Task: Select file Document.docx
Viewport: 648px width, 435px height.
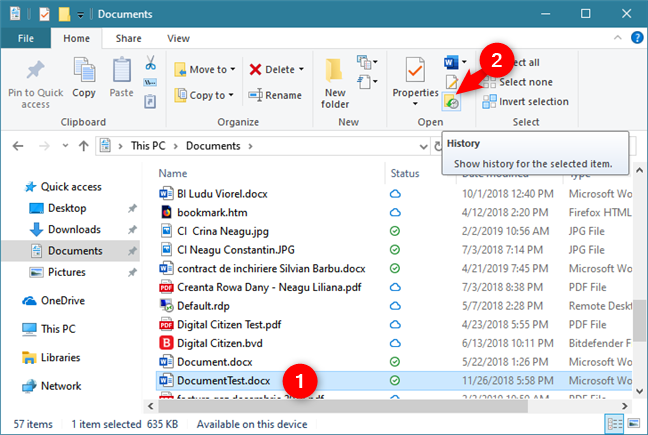Action: click(215, 362)
